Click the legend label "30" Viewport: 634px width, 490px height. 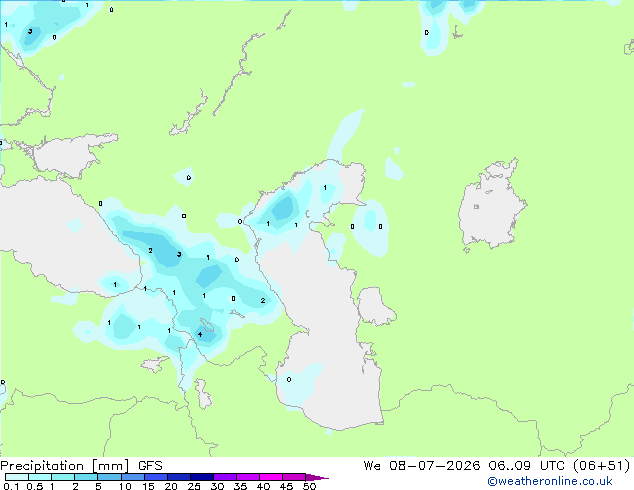click(217, 486)
